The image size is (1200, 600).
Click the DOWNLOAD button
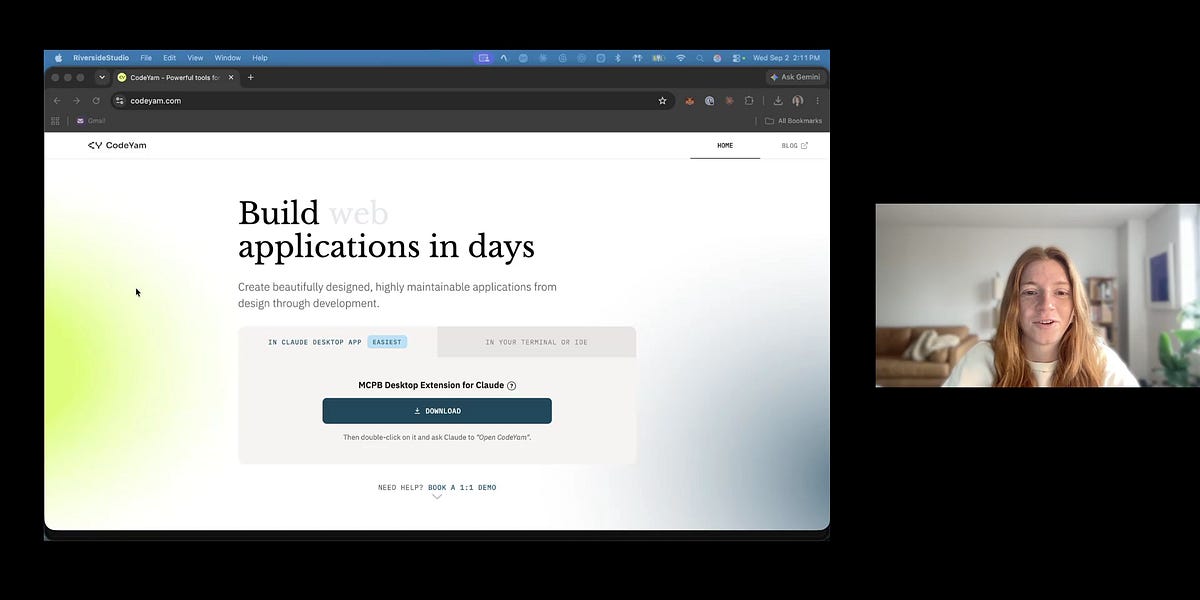(x=437, y=411)
